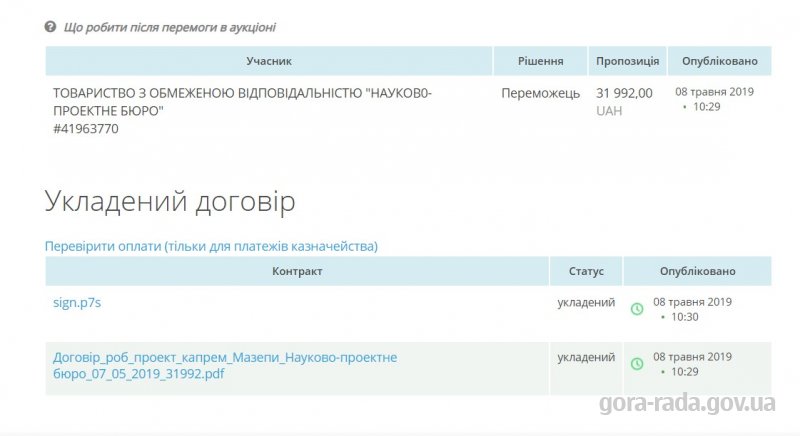Click the question mark help icon
Viewport: 800px width, 436px height.
tap(50, 27)
